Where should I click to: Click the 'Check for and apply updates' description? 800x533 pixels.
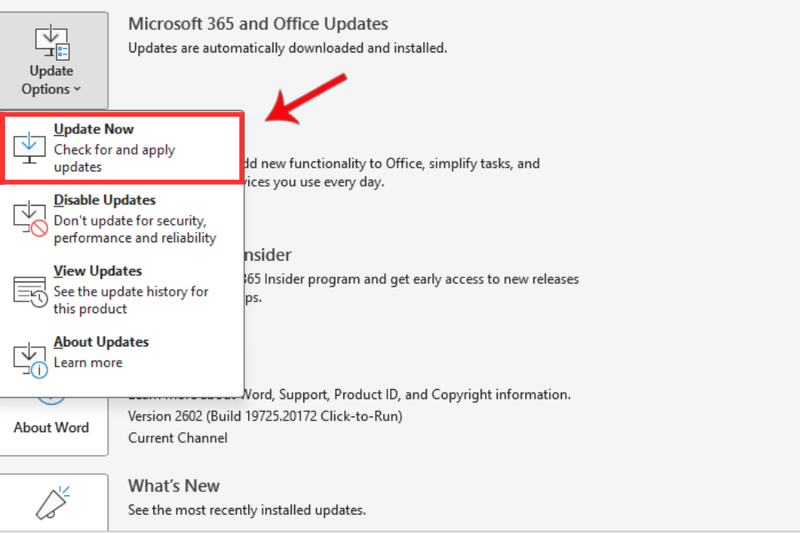[x=114, y=158]
